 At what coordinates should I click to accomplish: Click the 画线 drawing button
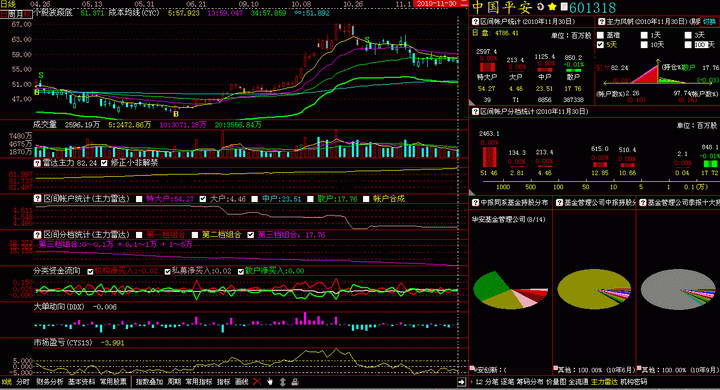click(x=242, y=382)
